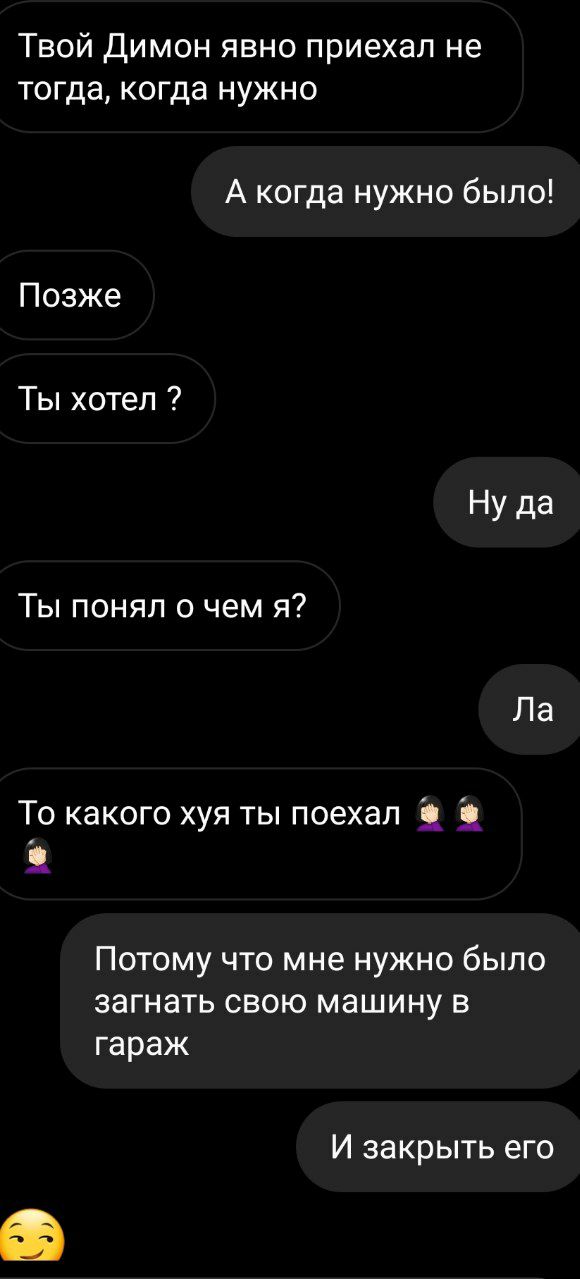This screenshot has width=580, height=1279.
Task: Select the 'Ну да' reply bubble
Action: coord(507,502)
